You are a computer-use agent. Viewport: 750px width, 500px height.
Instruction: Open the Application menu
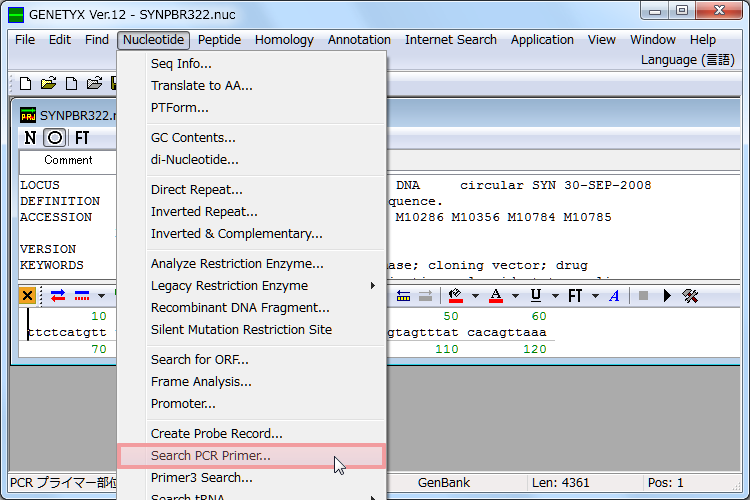click(542, 40)
